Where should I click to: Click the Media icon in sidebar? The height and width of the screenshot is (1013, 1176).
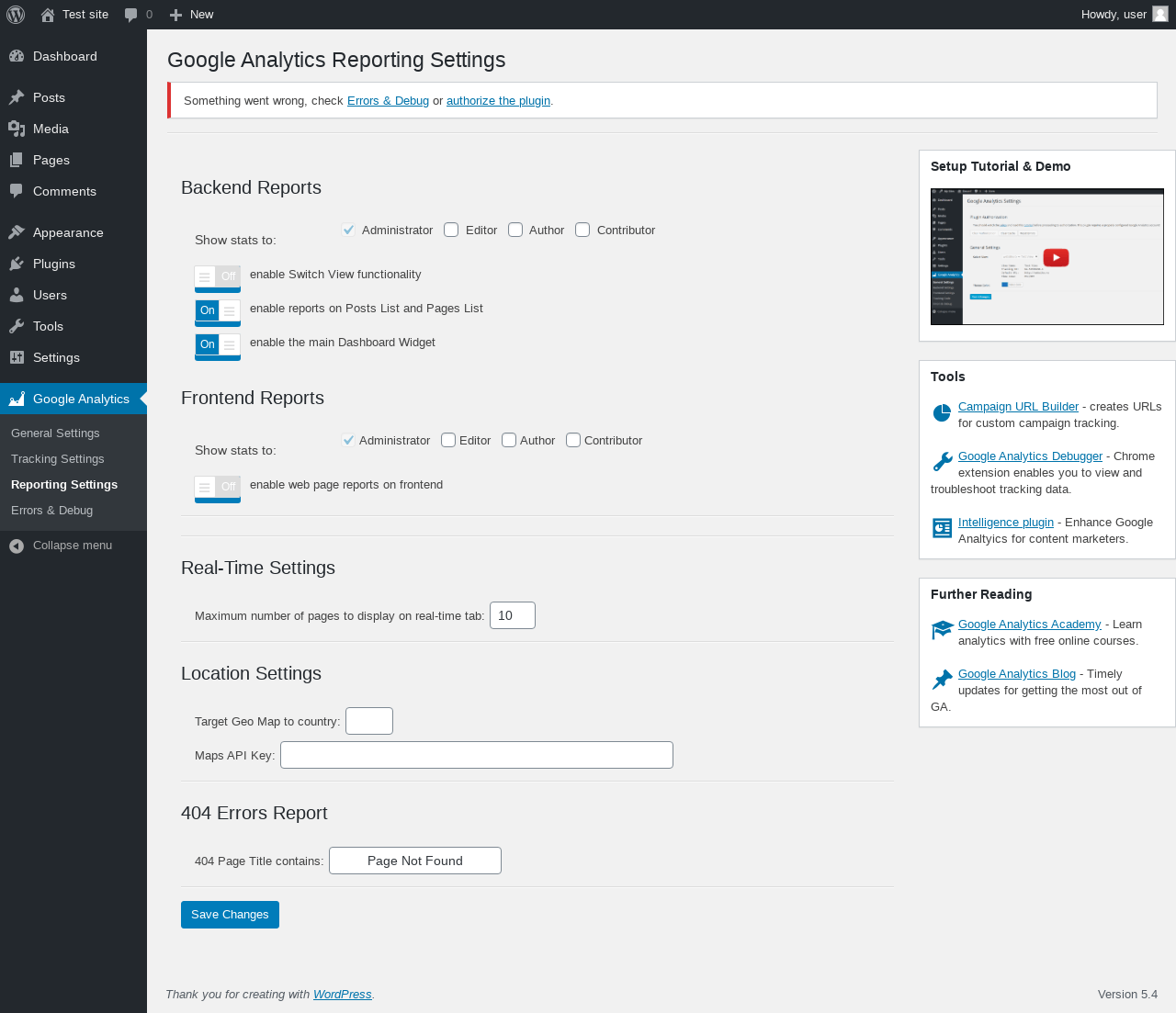click(17, 129)
